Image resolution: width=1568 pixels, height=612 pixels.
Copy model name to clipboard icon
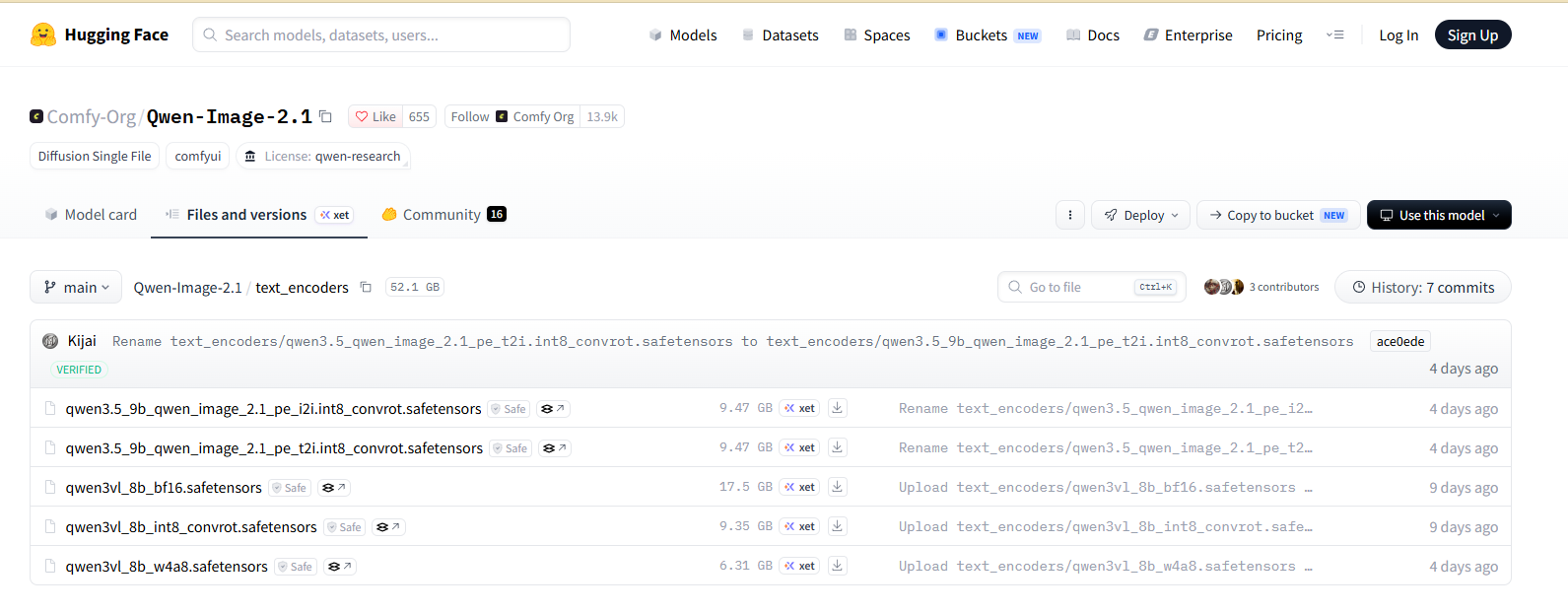(x=325, y=116)
